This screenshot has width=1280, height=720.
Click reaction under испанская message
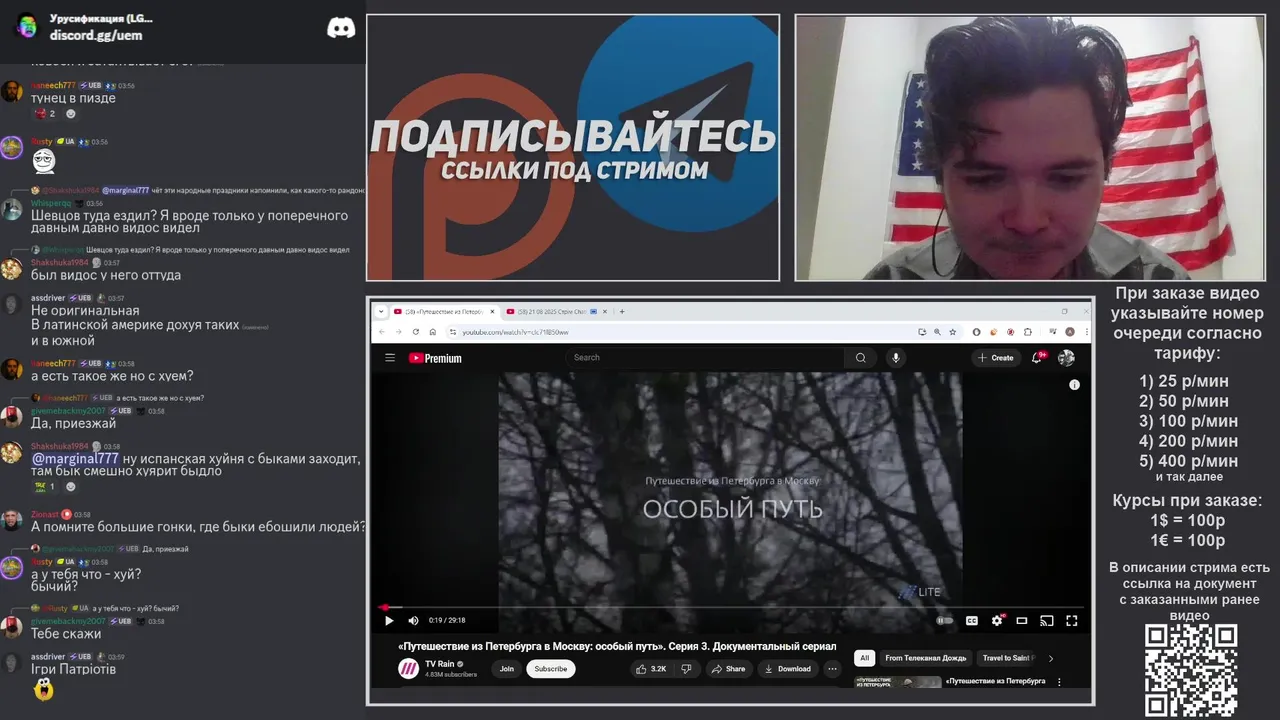46,486
